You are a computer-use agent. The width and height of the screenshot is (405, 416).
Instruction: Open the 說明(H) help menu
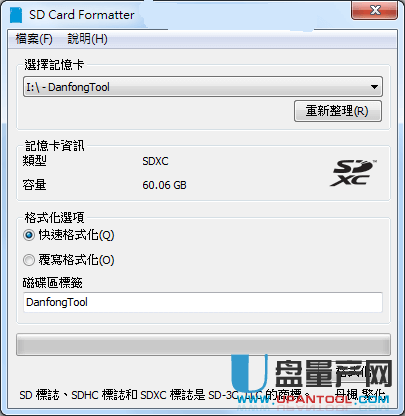coord(87,39)
